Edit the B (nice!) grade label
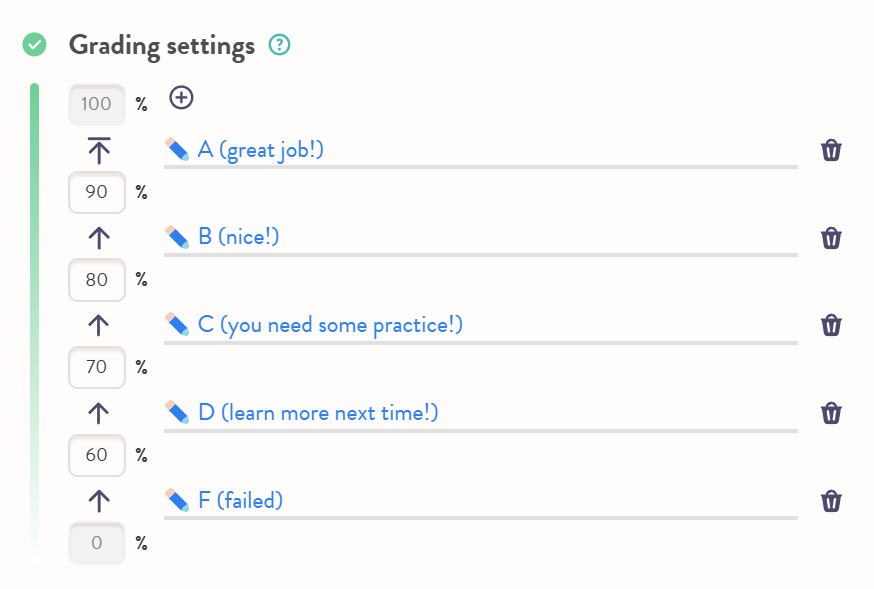 [x=238, y=238]
